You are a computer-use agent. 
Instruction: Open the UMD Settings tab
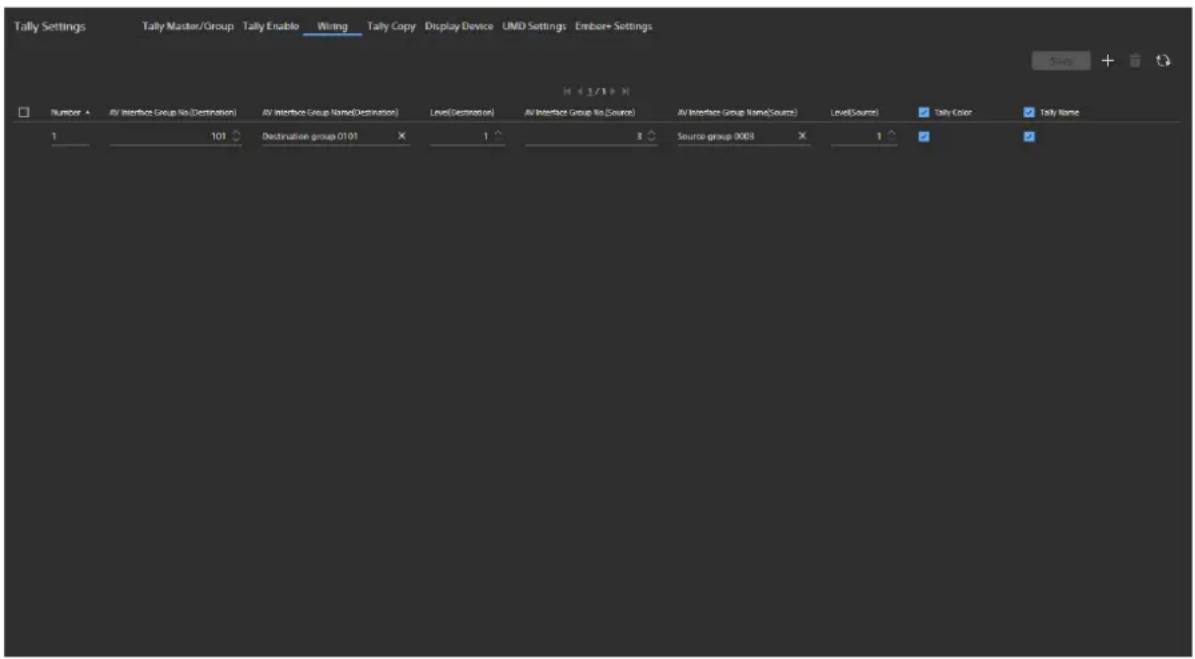click(533, 27)
